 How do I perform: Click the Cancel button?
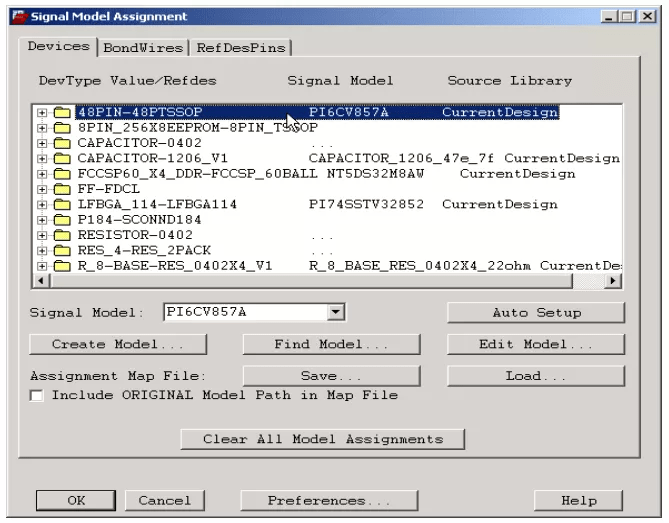tap(165, 500)
